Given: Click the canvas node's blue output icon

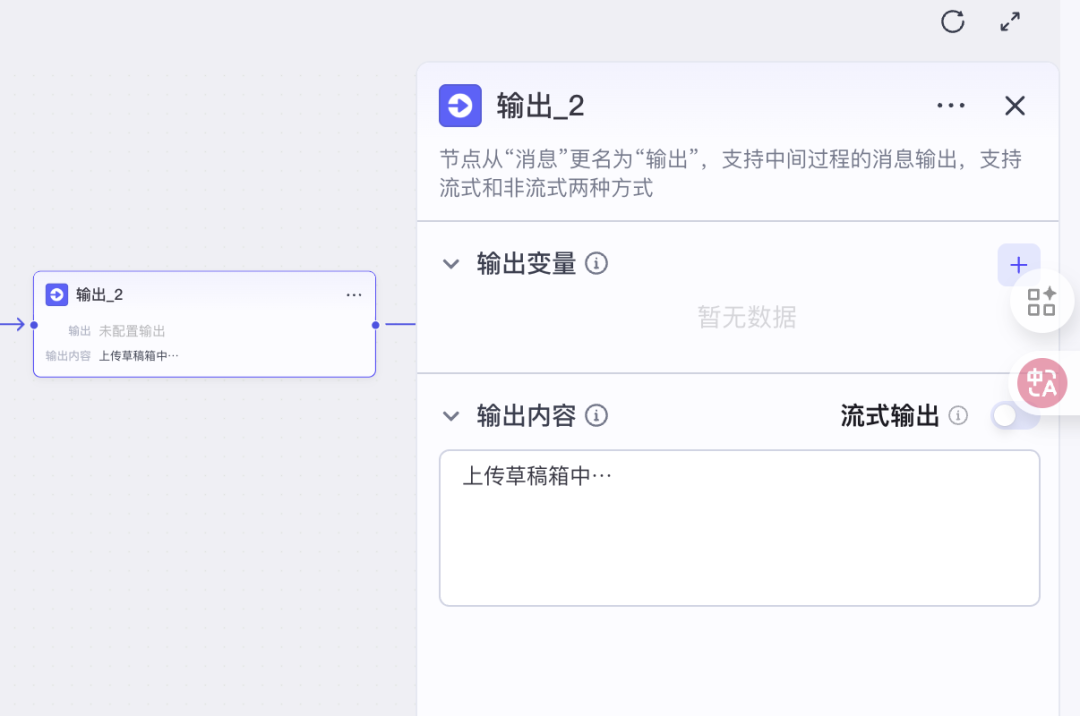Looking at the screenshot, I should 57,294.
